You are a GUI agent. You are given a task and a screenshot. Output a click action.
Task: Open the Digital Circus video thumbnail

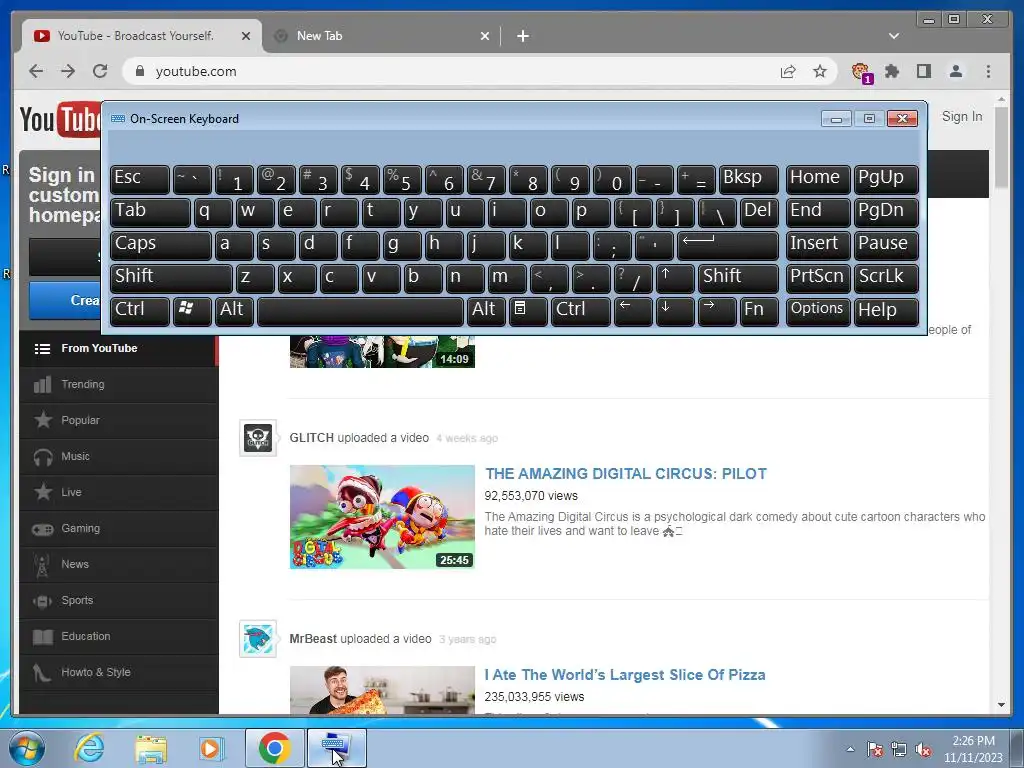coord(382,517)
